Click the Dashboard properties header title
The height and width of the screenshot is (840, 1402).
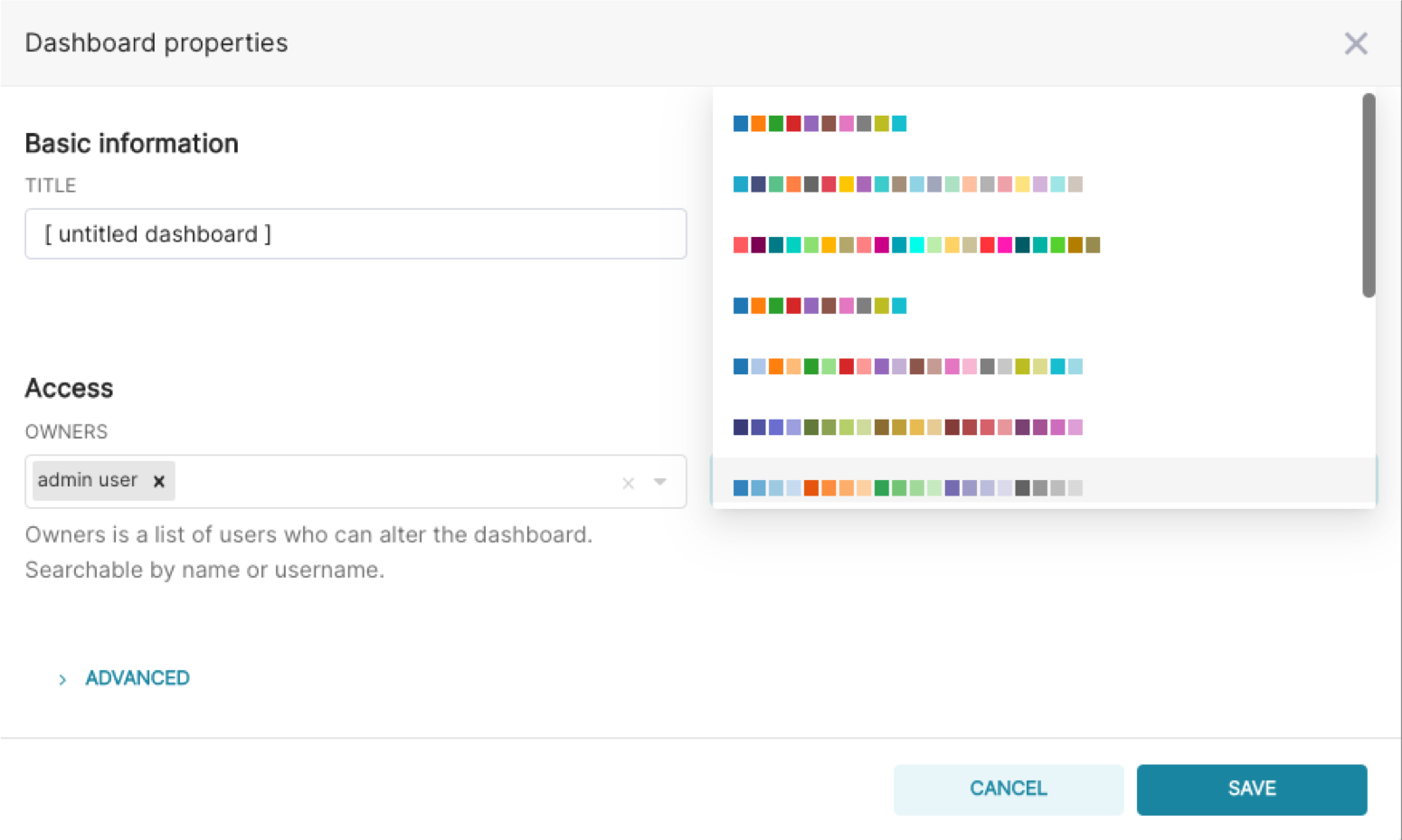click(156, 42)
